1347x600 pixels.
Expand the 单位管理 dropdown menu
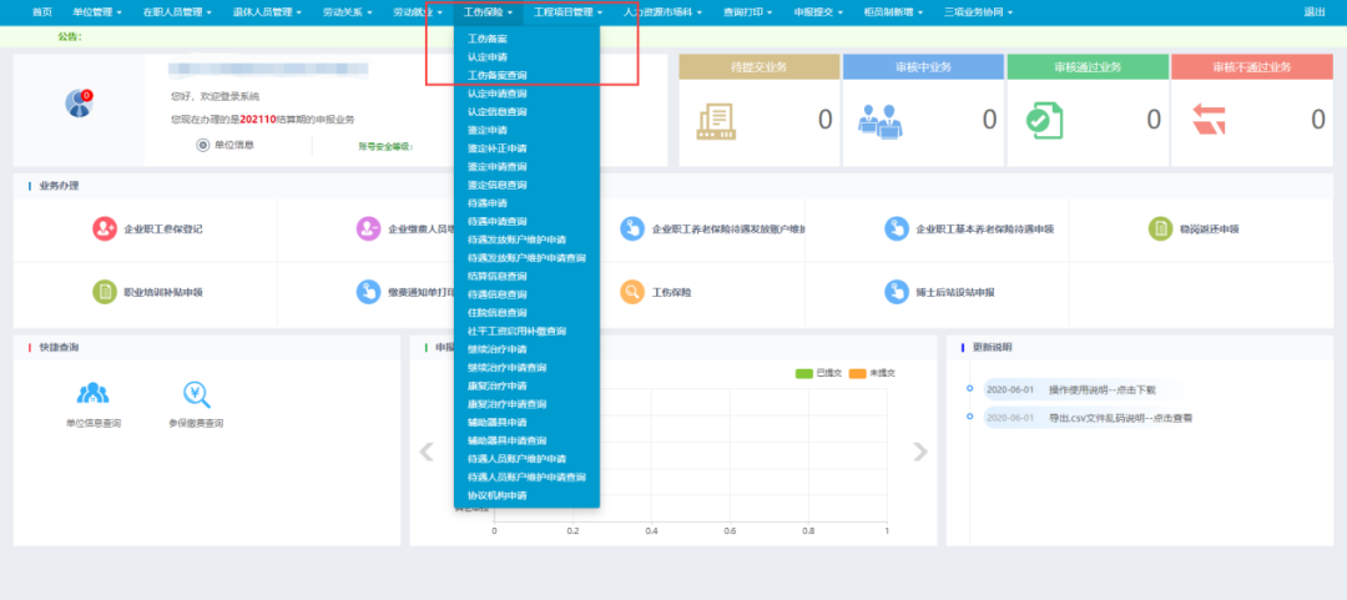(97, 12)
